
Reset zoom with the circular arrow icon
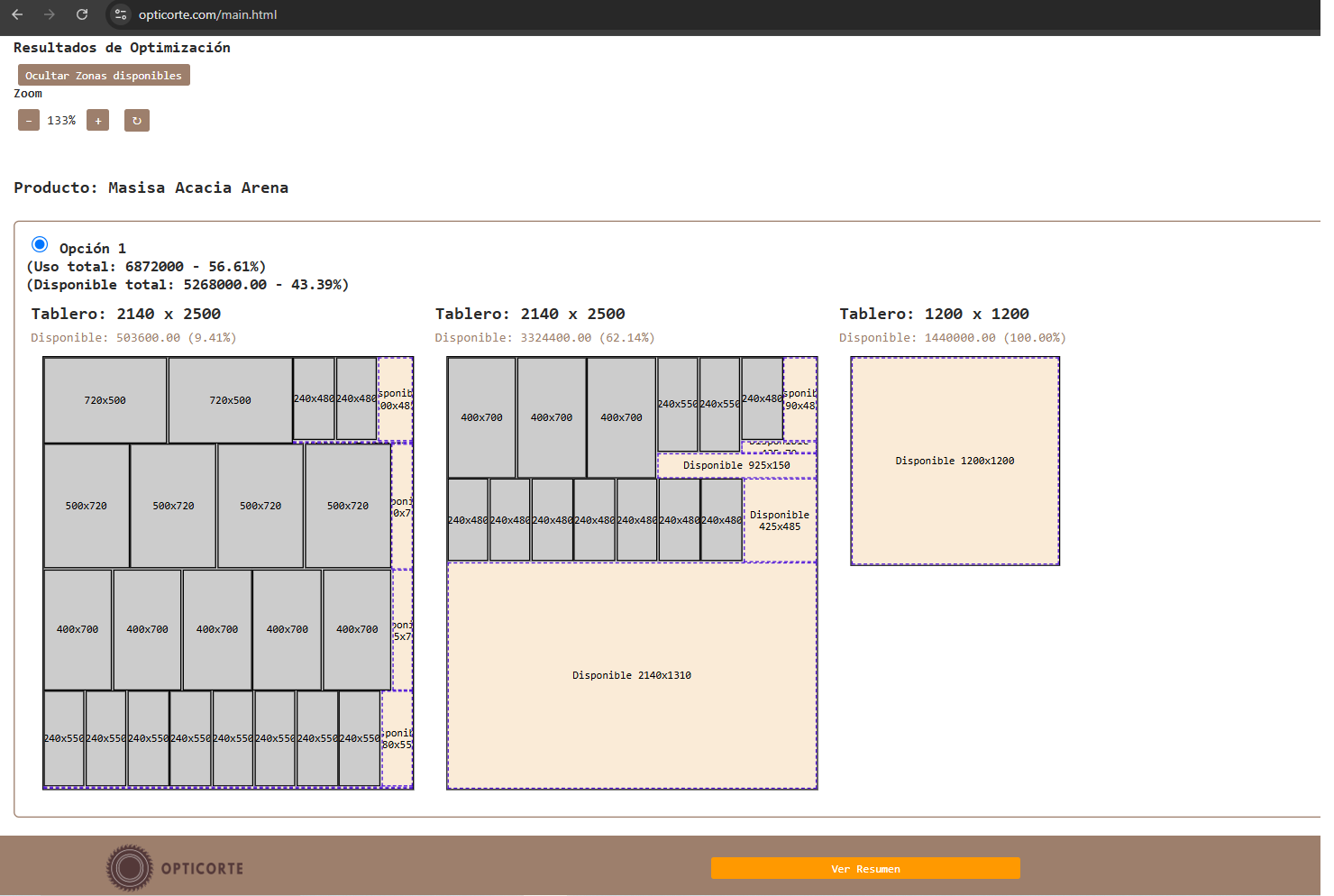[x=137, y=121]
